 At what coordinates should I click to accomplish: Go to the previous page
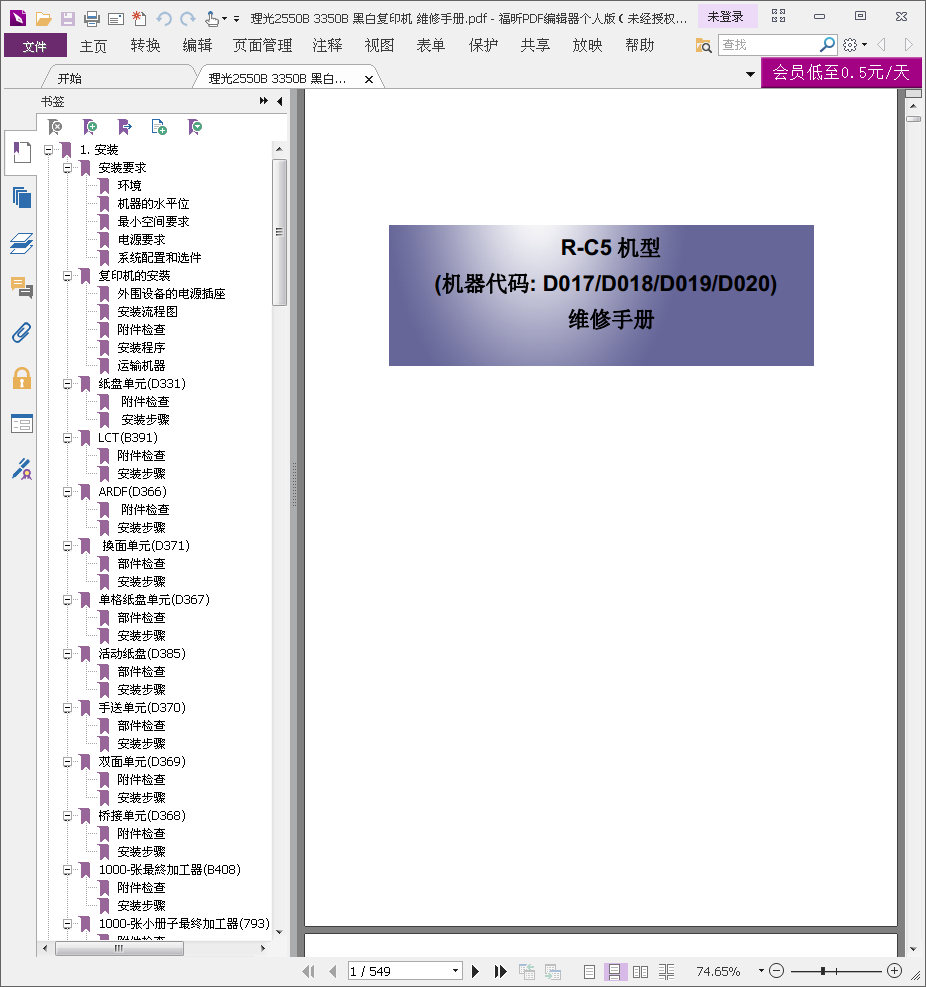[332, 971]
